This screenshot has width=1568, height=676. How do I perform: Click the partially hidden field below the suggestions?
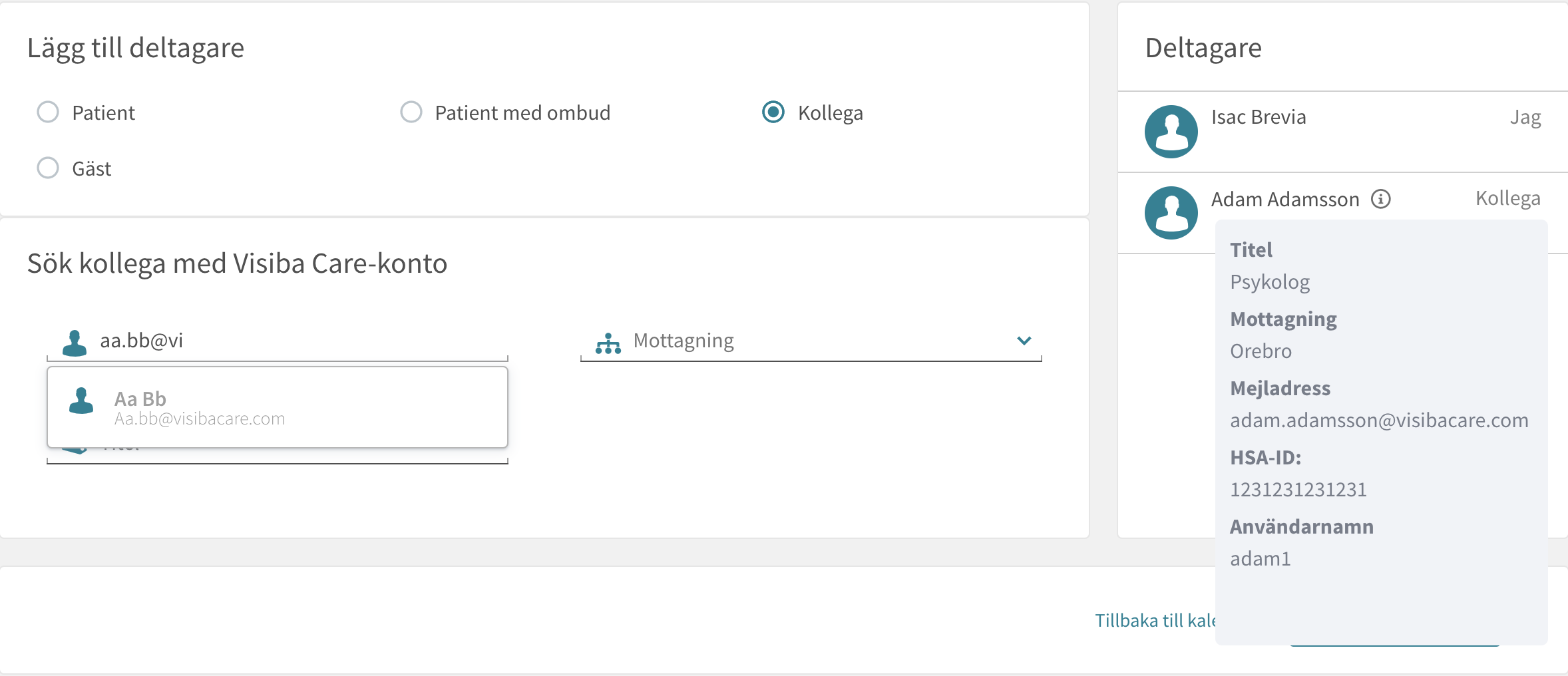(x=278, y=455)
